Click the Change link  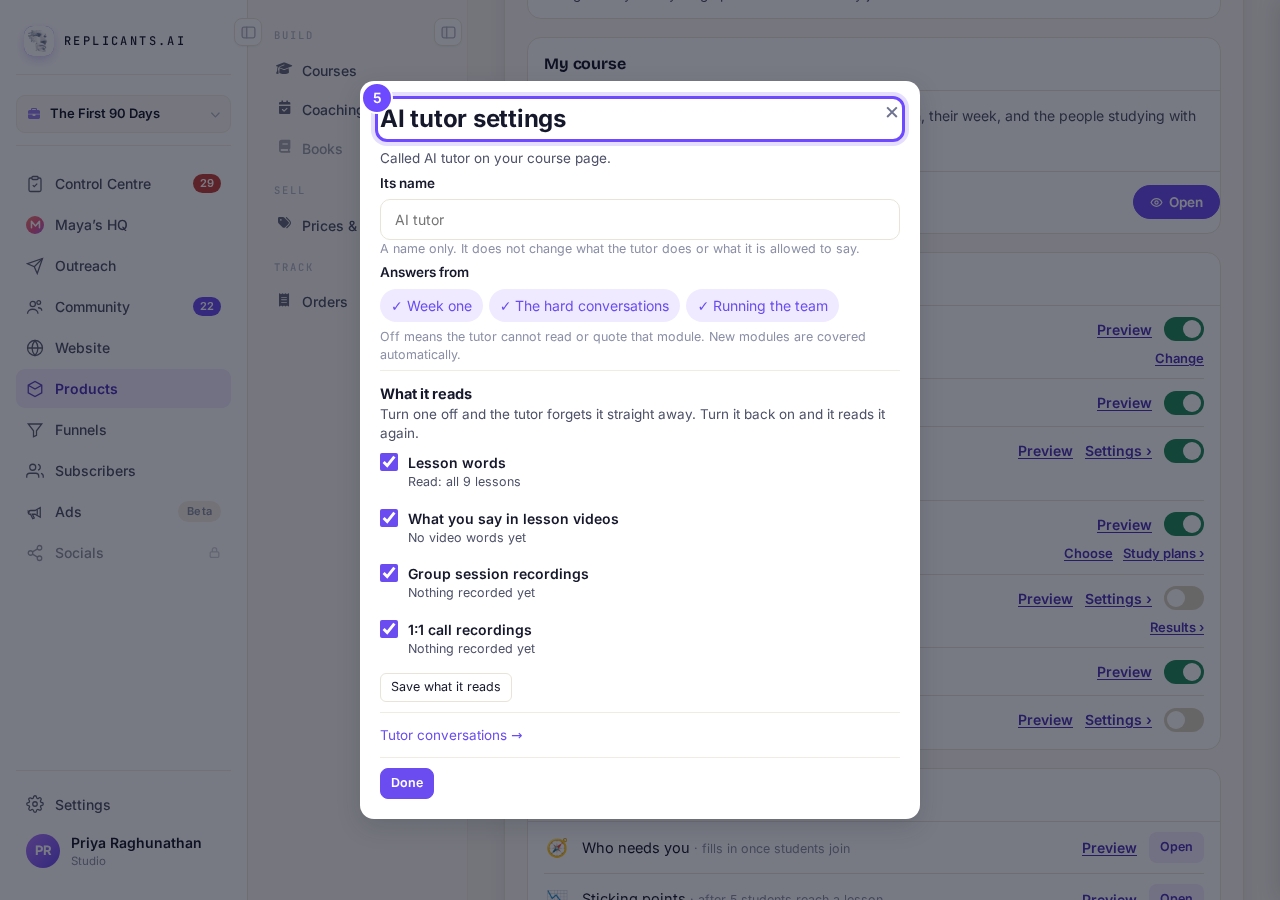(x=1179, y=359)
